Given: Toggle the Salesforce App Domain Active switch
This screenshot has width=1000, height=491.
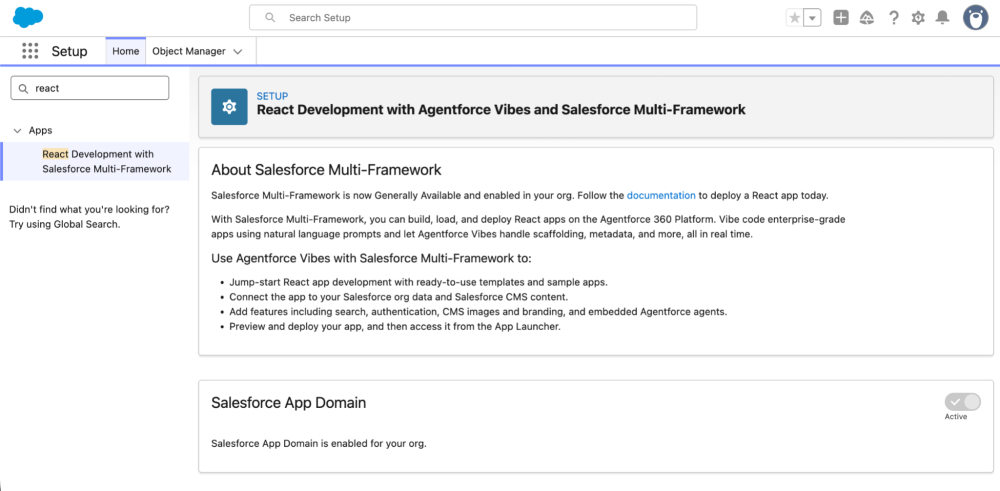Looking at the screenshot, I should coord(962,402).
